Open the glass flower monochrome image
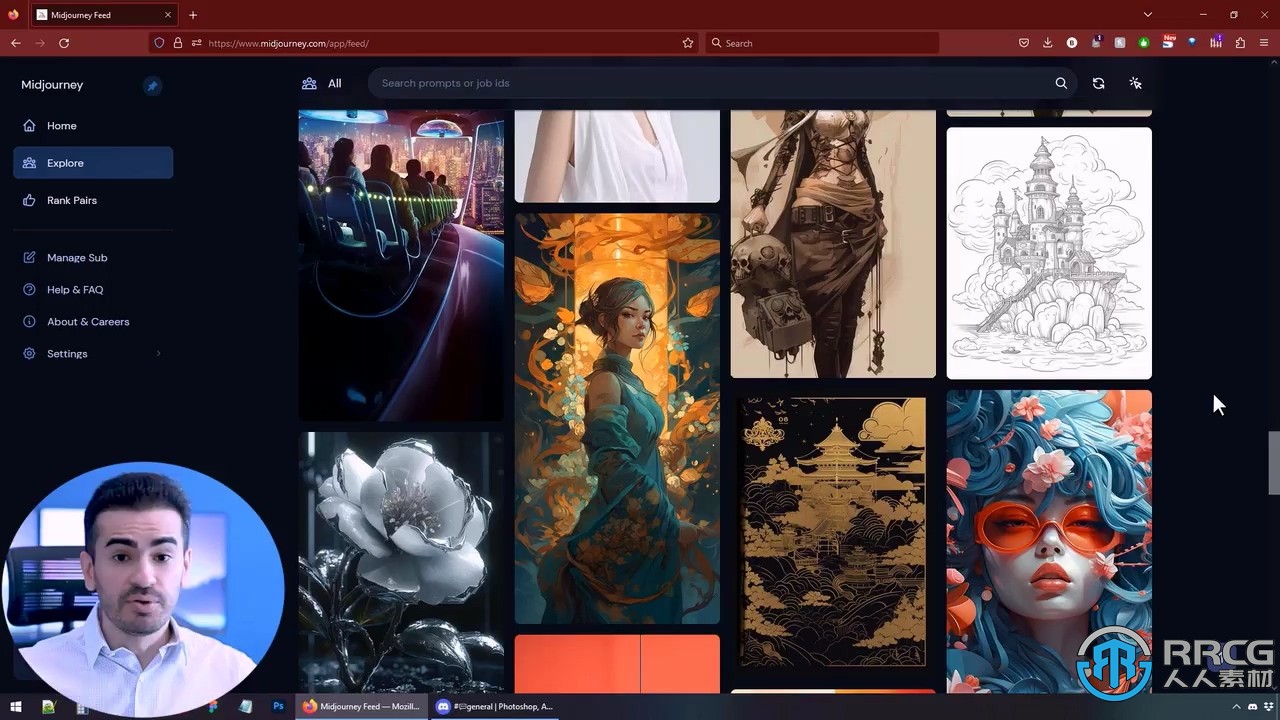This screenshot has width=1280, height=720. [x=401, y=562]
